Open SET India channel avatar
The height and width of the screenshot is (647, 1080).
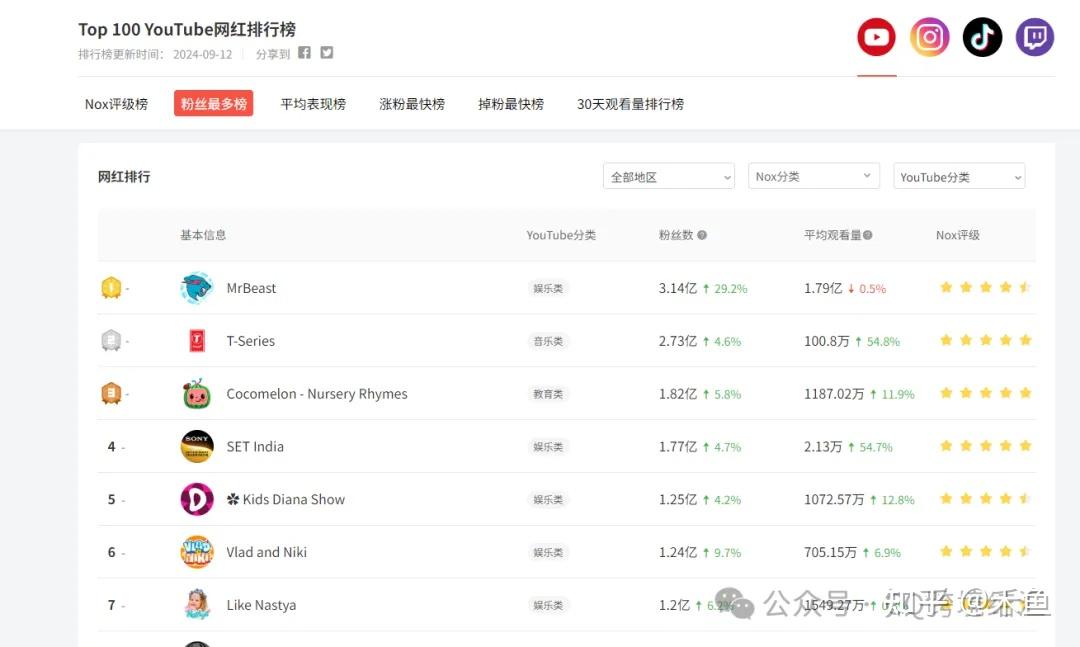[197, 446]
